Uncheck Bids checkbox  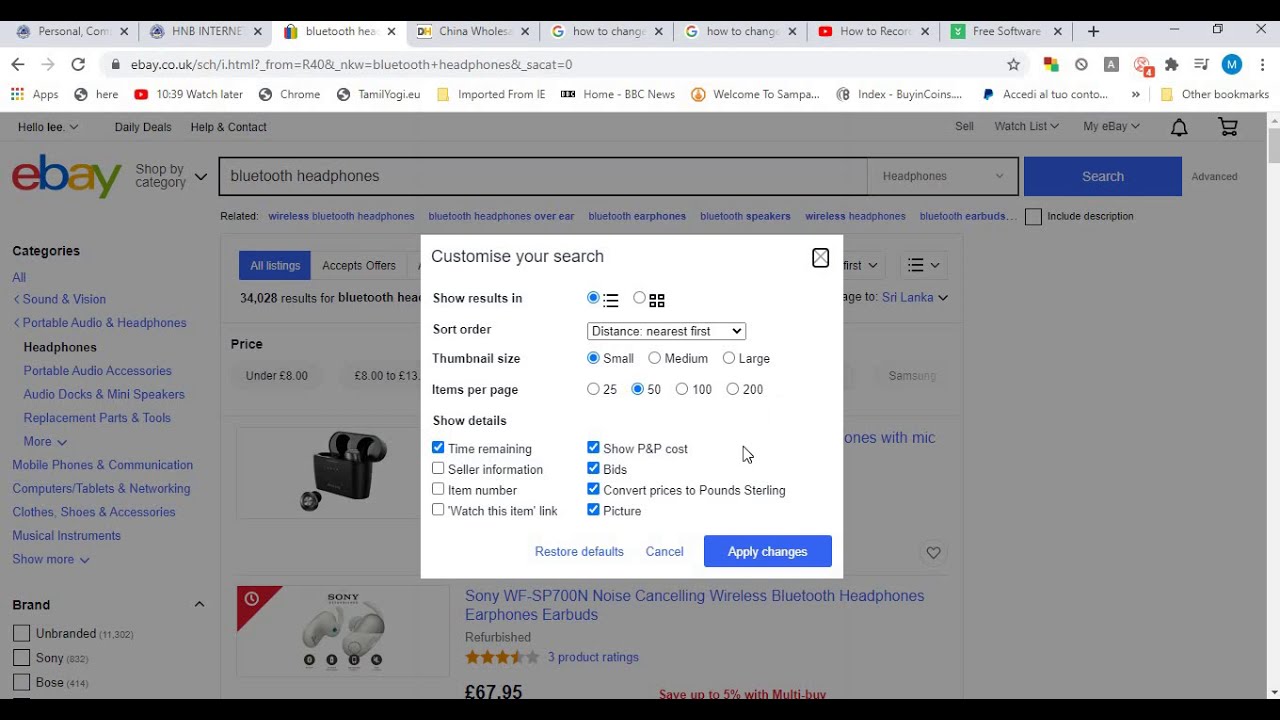(593, 468)
